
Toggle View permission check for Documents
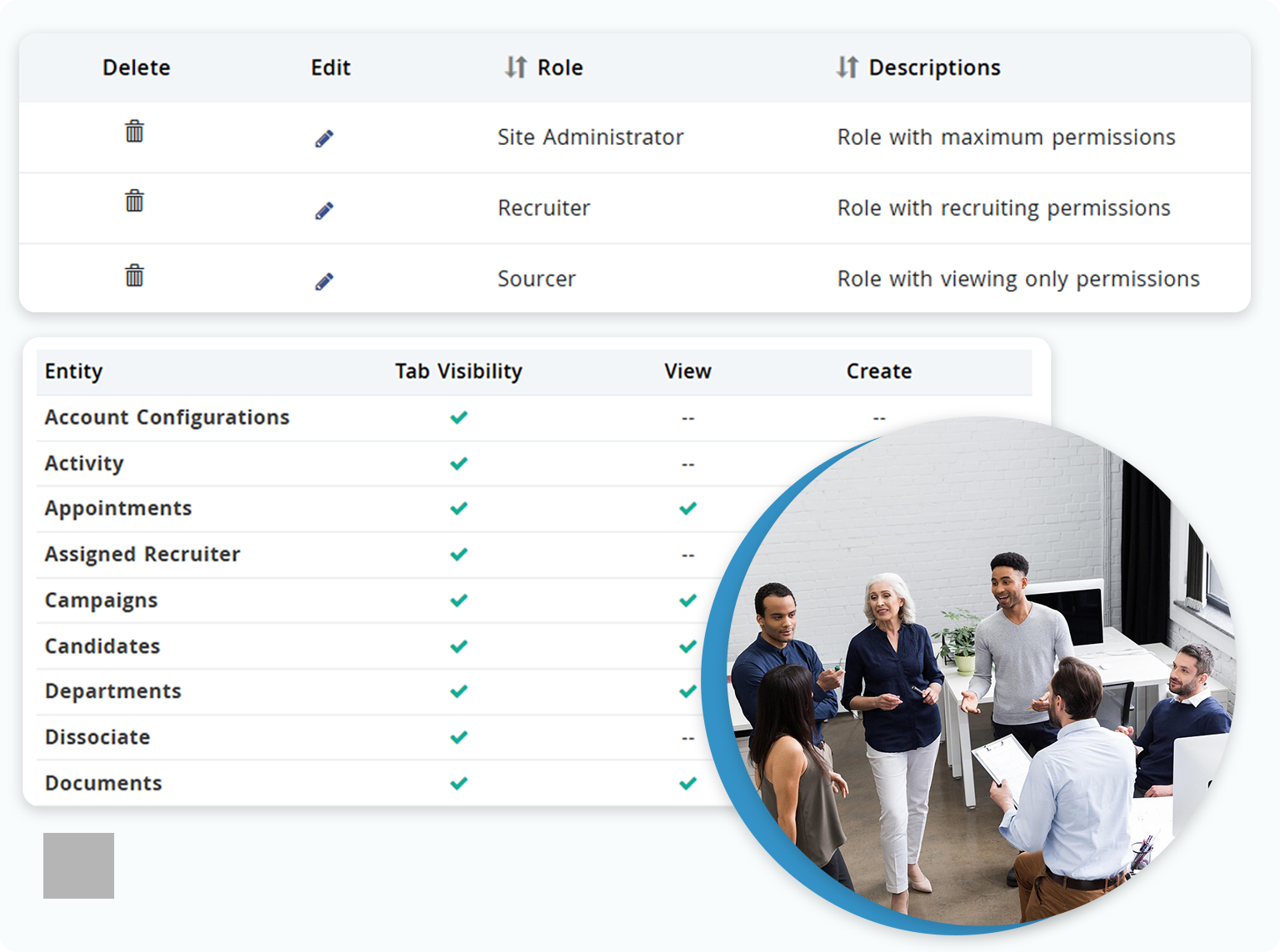[x=687, y=783]
